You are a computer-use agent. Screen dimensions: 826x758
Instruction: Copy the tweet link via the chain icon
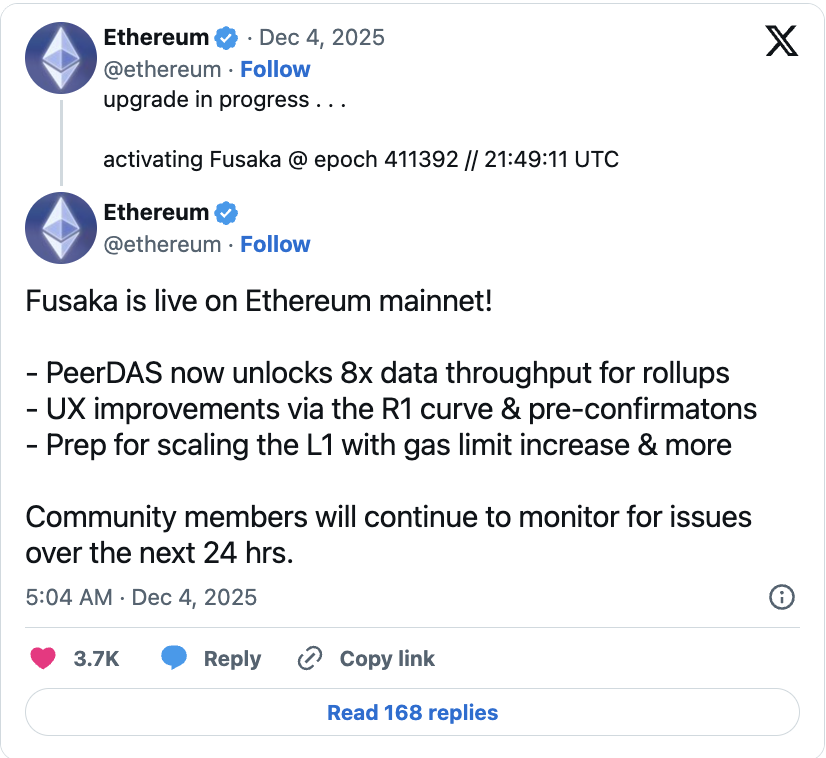tap(310, 658)
